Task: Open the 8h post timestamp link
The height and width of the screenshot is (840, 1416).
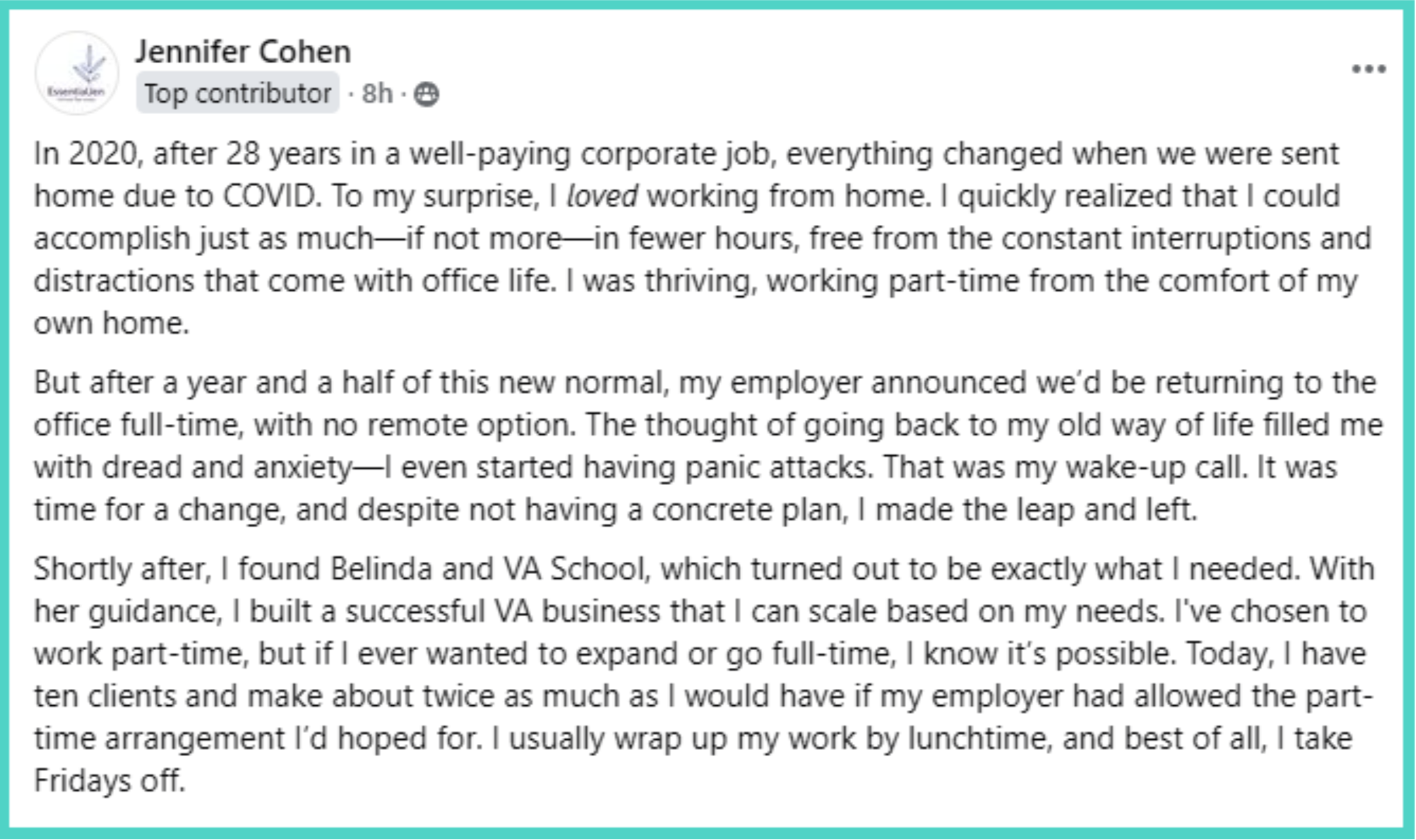Action: tap(377, 93)
